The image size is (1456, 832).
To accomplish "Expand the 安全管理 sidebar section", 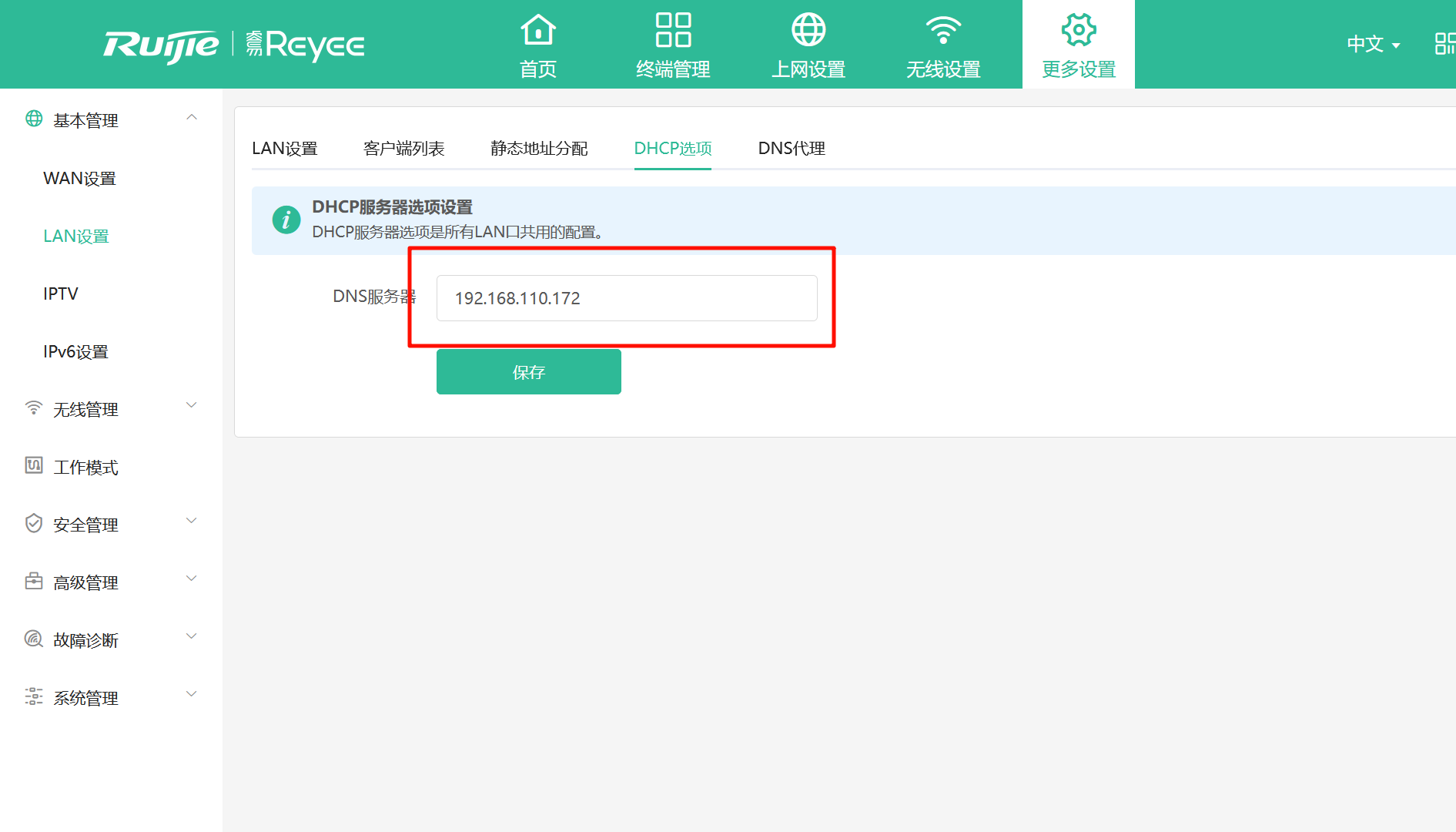I will 192,522.
